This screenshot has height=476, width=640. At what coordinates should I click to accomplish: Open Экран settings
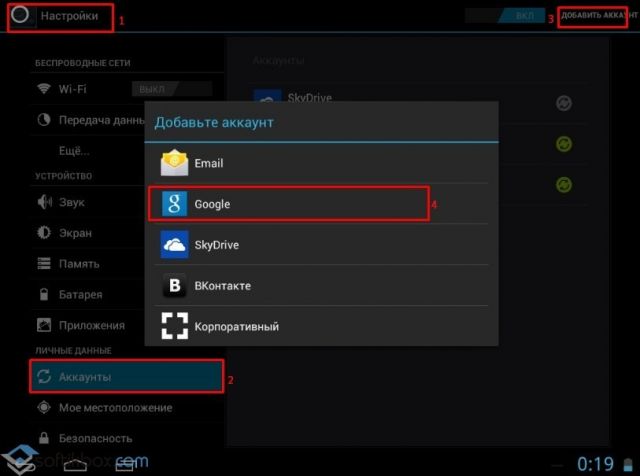(88, 233)
